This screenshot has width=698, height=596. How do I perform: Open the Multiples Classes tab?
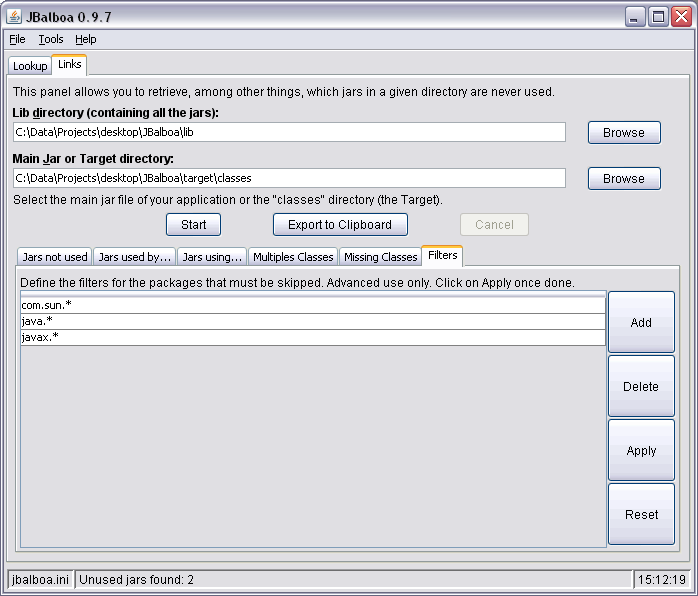coord(293,257)
